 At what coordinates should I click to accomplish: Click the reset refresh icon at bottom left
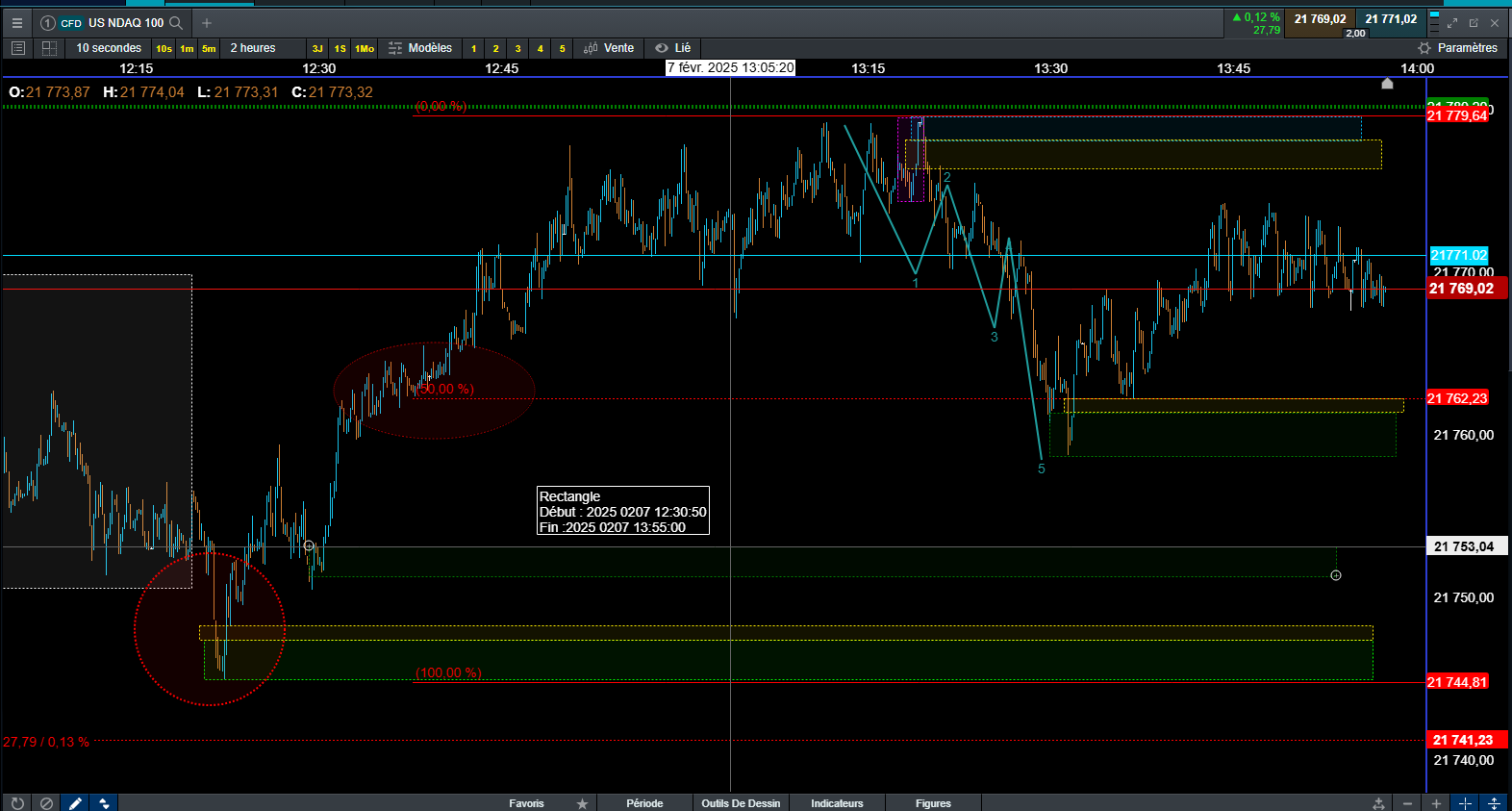17,803
